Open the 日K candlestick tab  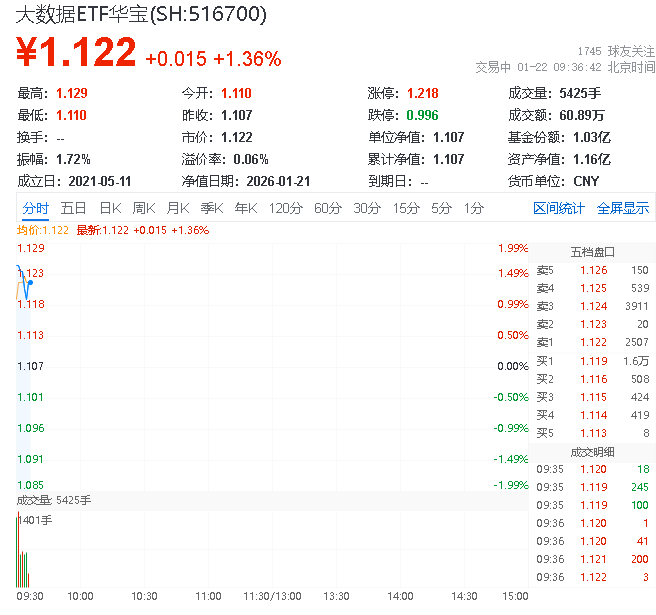(x=109, y=208)
